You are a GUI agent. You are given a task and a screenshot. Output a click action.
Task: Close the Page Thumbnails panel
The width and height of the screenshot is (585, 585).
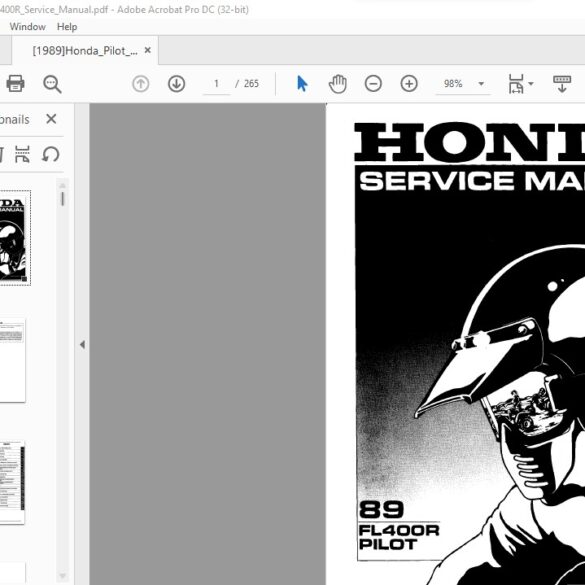click(51, 119)
